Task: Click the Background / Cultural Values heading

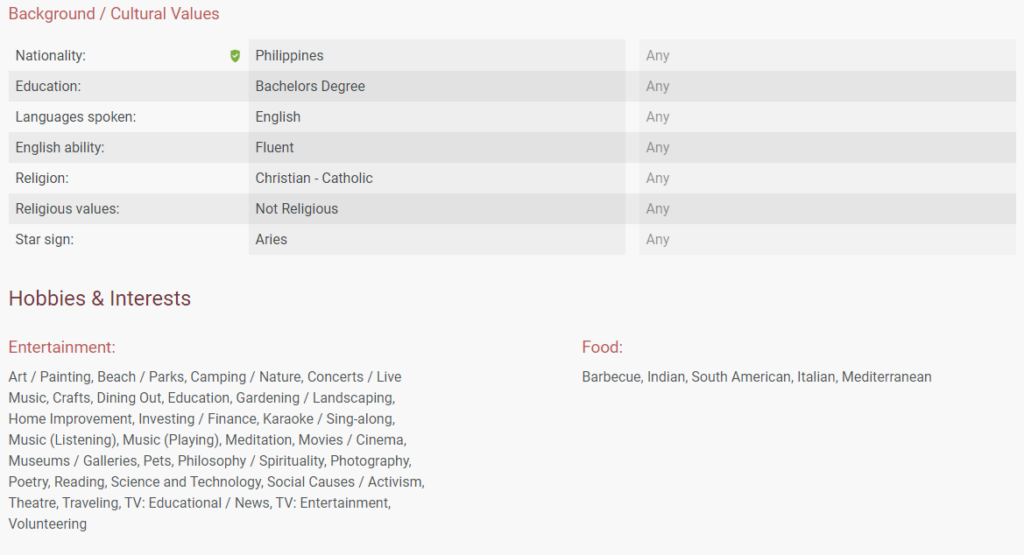Action: [114, 14]
